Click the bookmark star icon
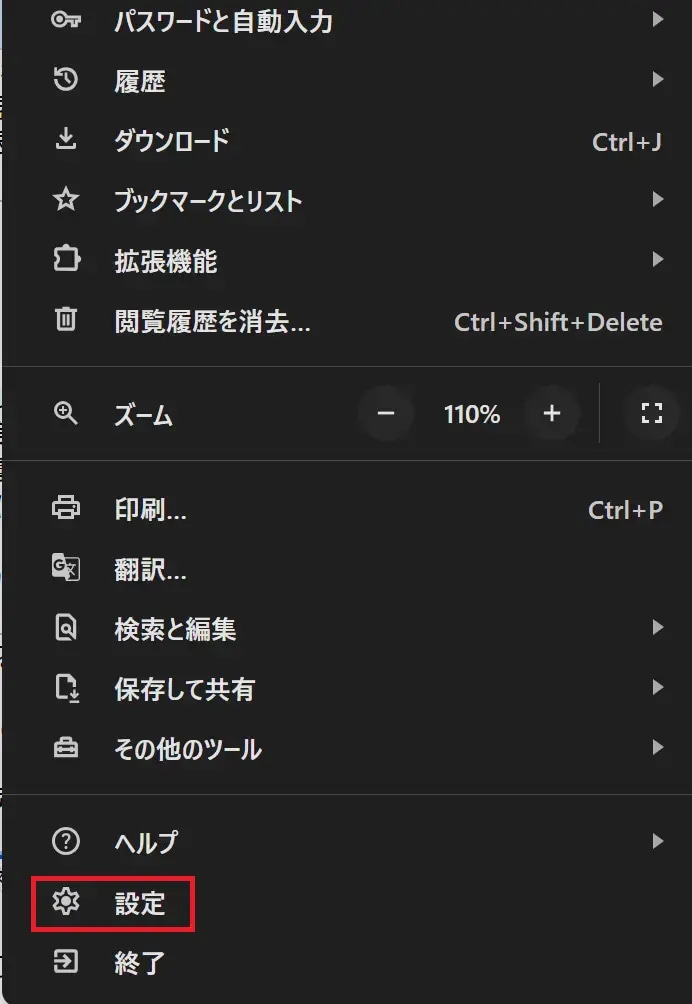The height and width of the screenshot is (1004, 692). (x=66, y=200)
